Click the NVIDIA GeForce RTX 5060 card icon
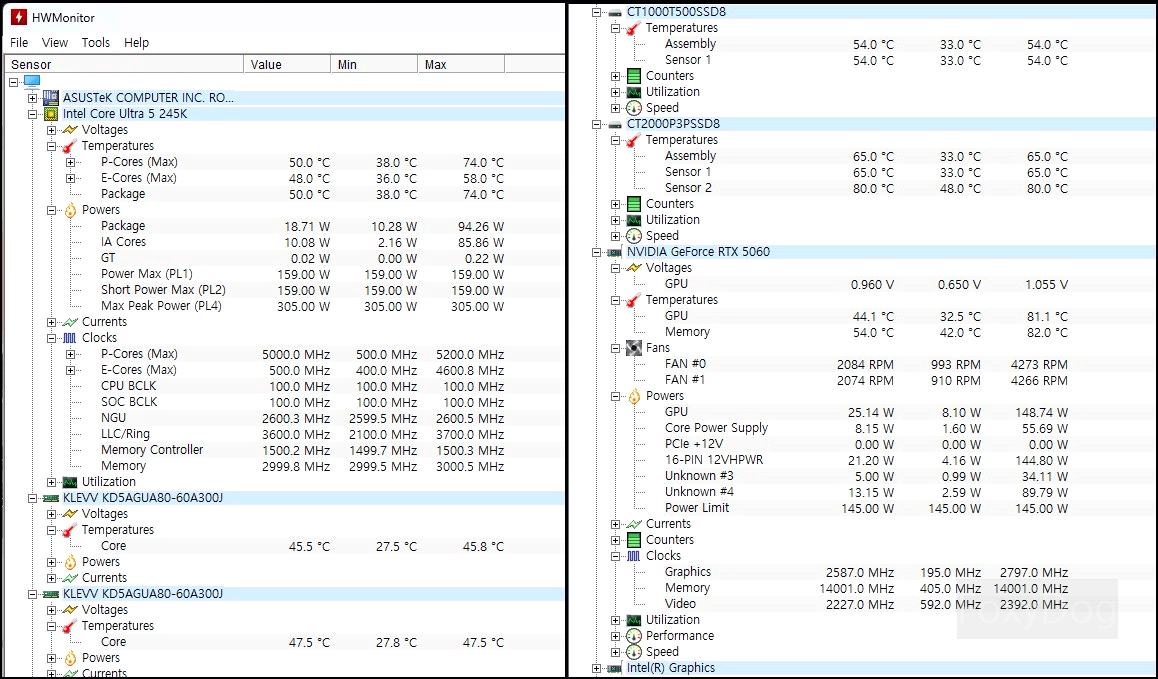 point(615,253)
